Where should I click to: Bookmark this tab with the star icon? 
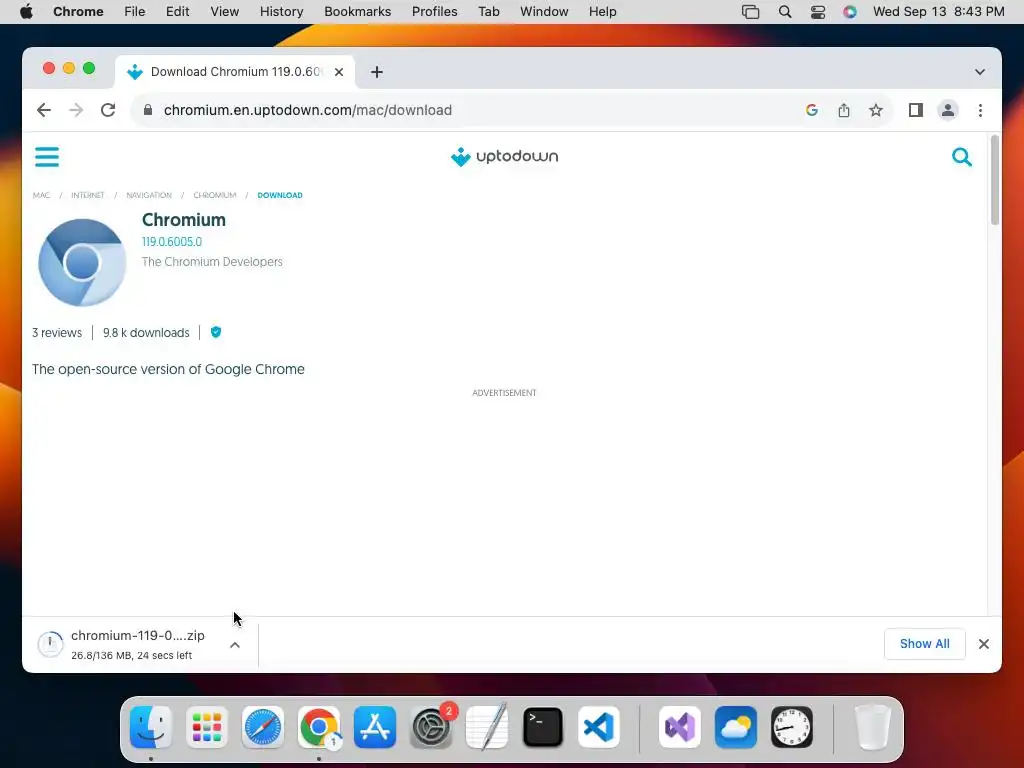tap(876, 110)
